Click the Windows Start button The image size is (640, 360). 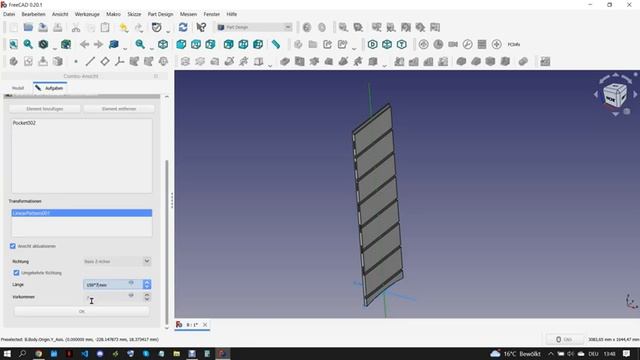point(7,353)
